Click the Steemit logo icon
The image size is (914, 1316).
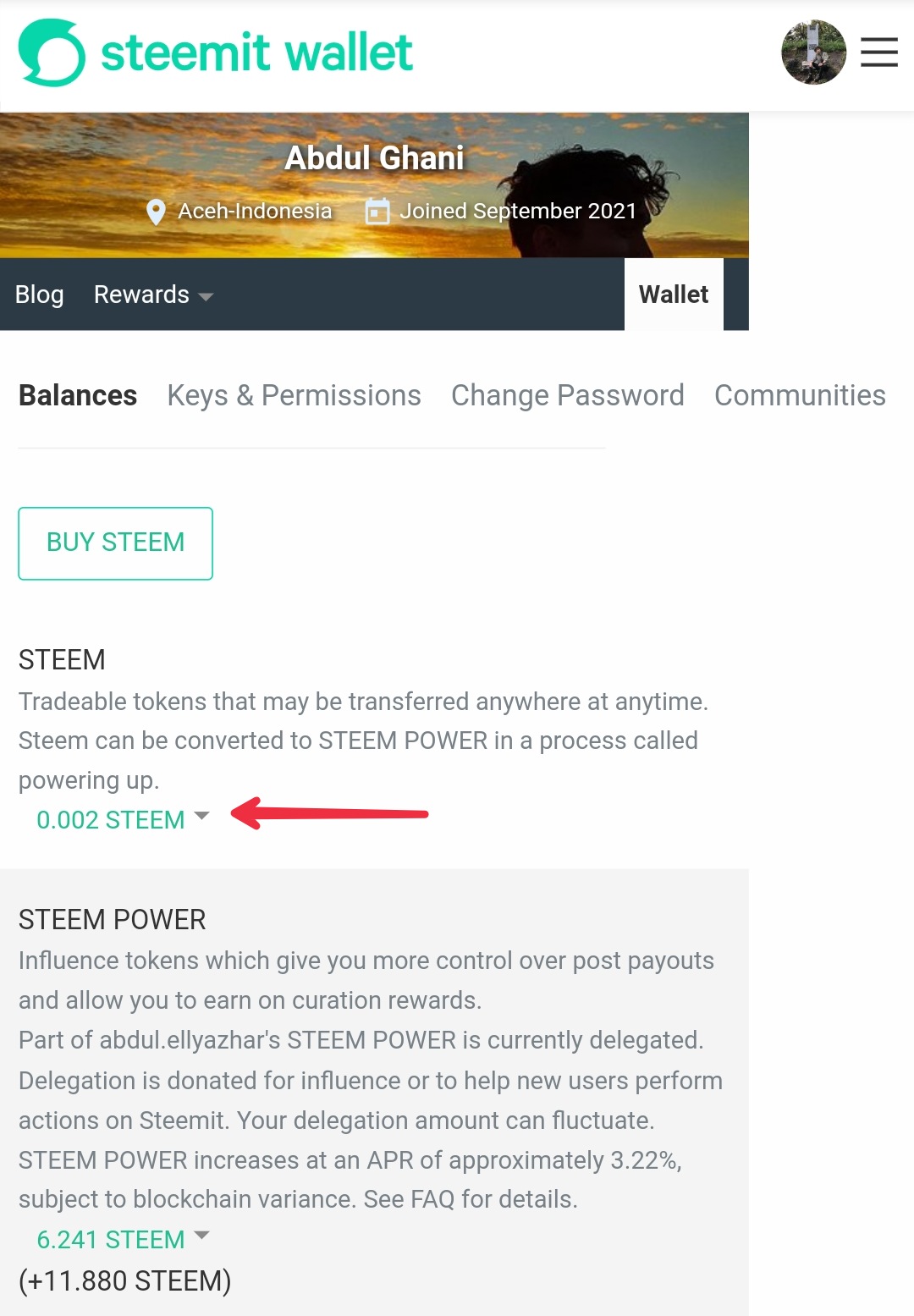[52, 52]
